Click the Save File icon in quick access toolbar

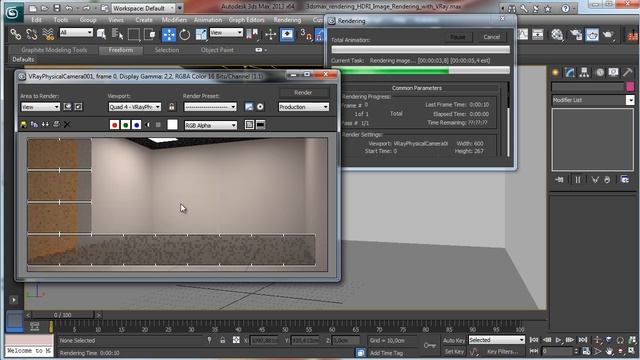click(57, 8)
